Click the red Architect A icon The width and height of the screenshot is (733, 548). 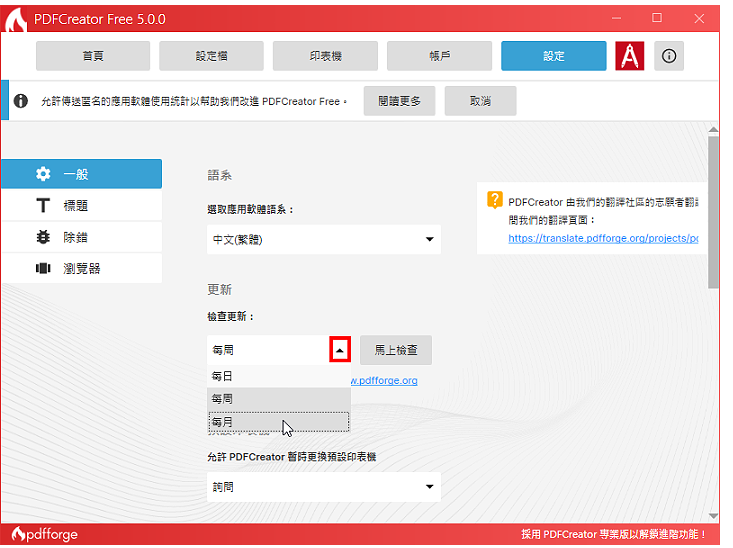(x=630, y=56)
